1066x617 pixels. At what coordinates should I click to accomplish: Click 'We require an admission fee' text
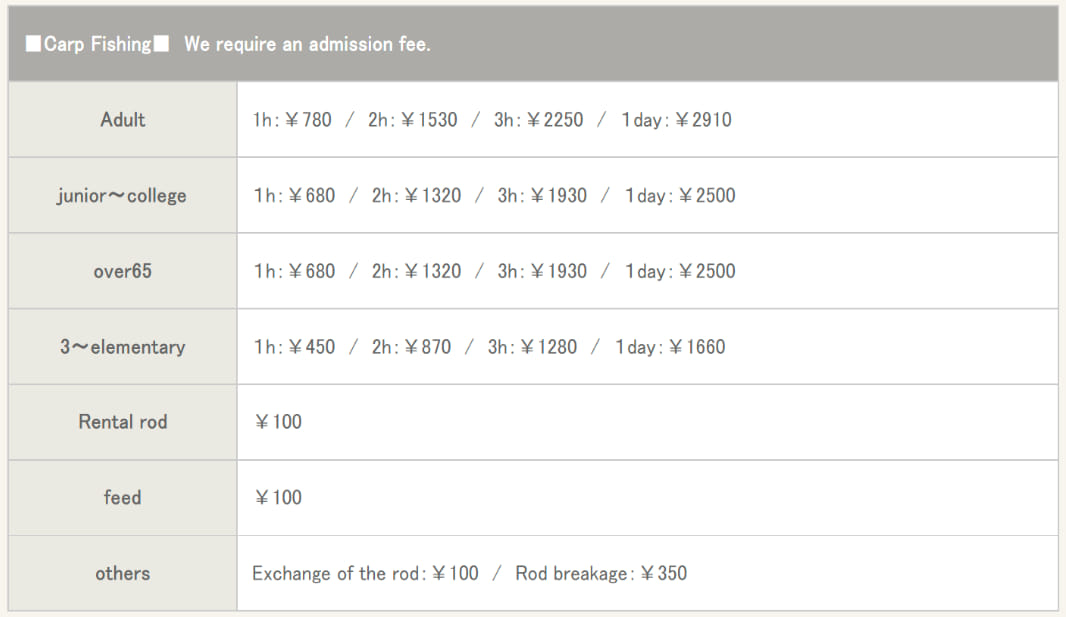[307, 44]
